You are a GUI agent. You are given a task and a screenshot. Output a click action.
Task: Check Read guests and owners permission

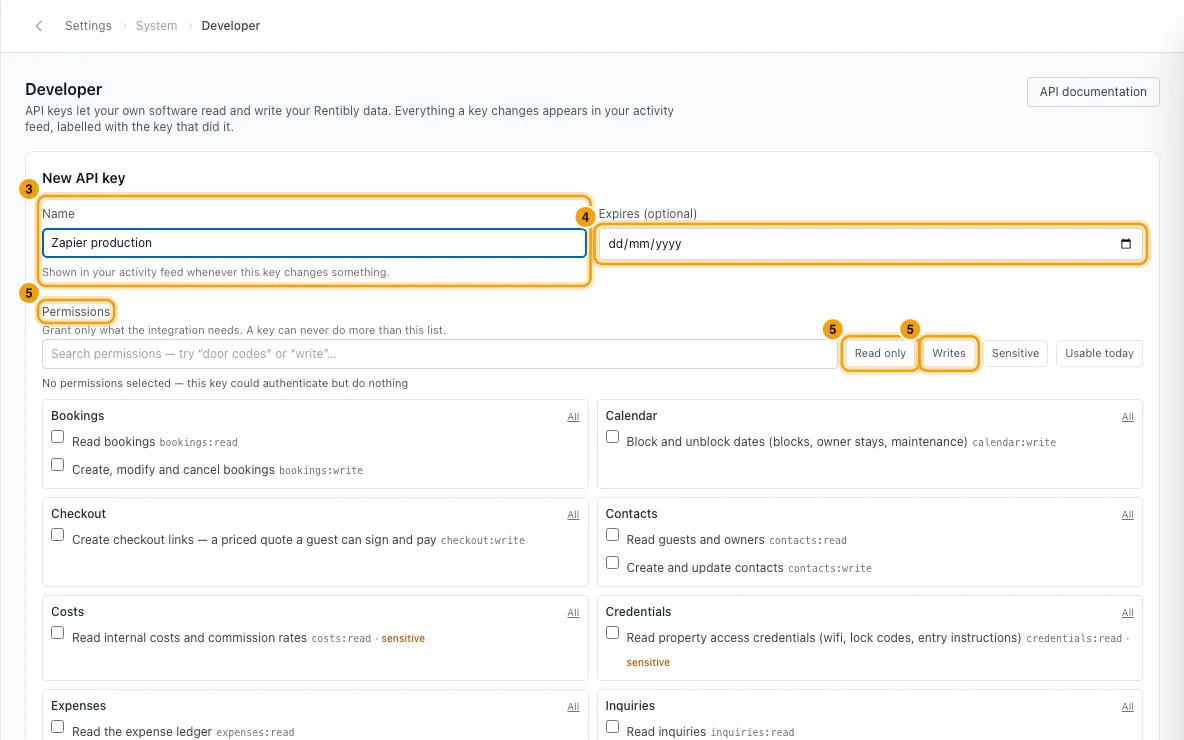(612, 535)
